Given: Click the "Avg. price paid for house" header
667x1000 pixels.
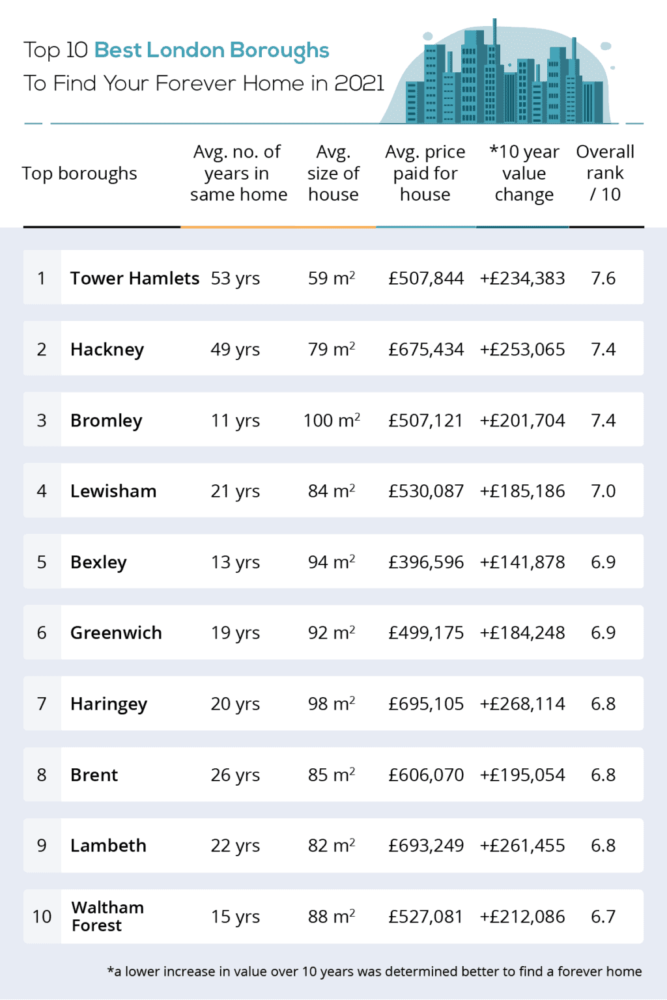Looking at the screenshot, I should pos(425,173).
